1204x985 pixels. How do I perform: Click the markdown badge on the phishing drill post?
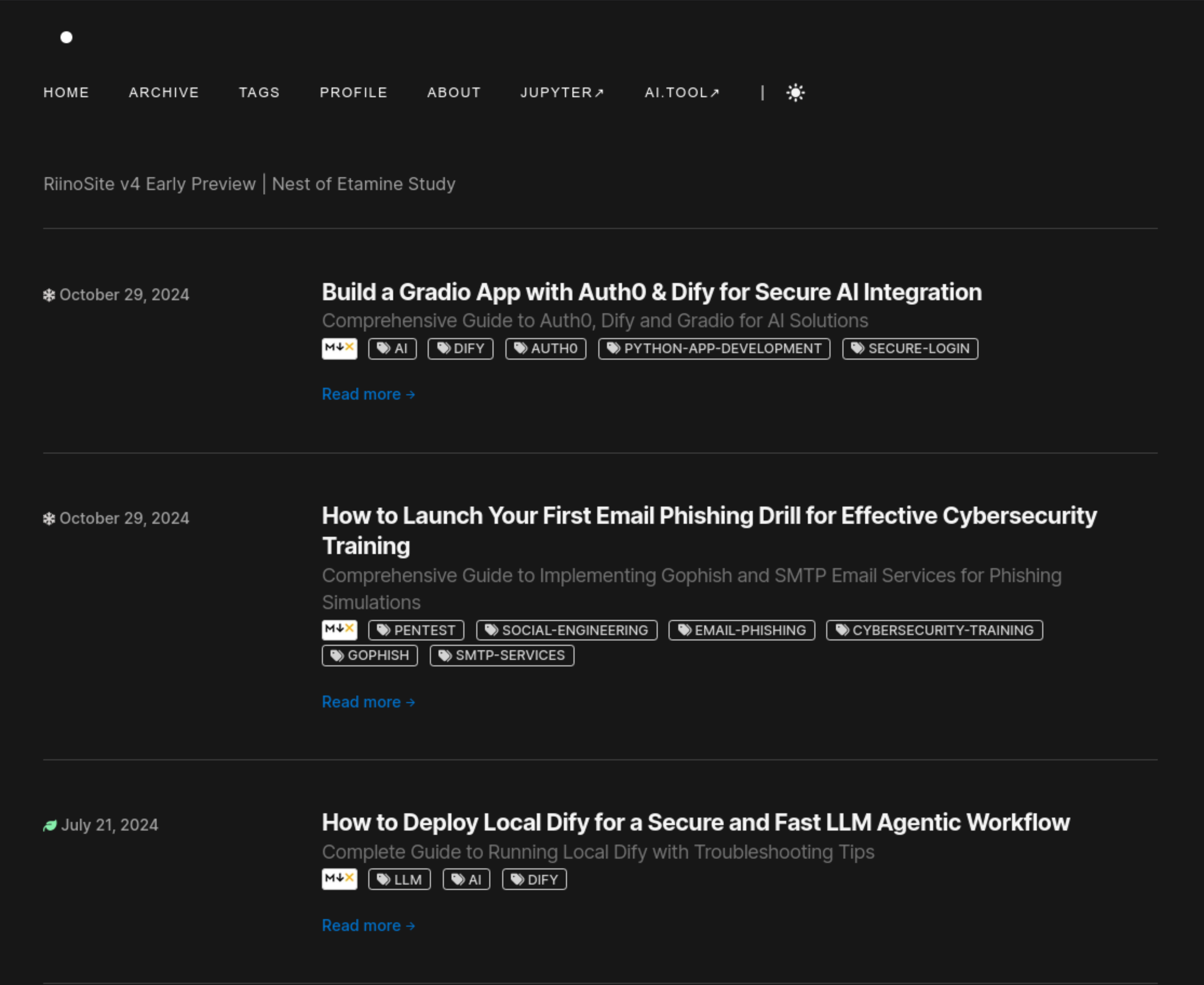pyautogui.click(x=339, y=629)
